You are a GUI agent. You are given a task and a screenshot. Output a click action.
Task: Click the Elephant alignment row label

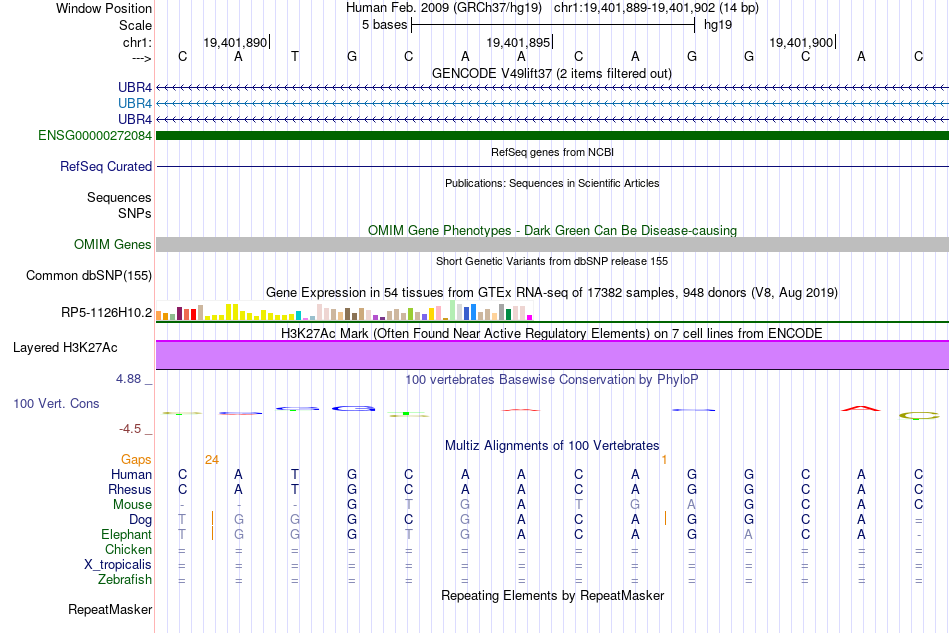coord(127,534)
